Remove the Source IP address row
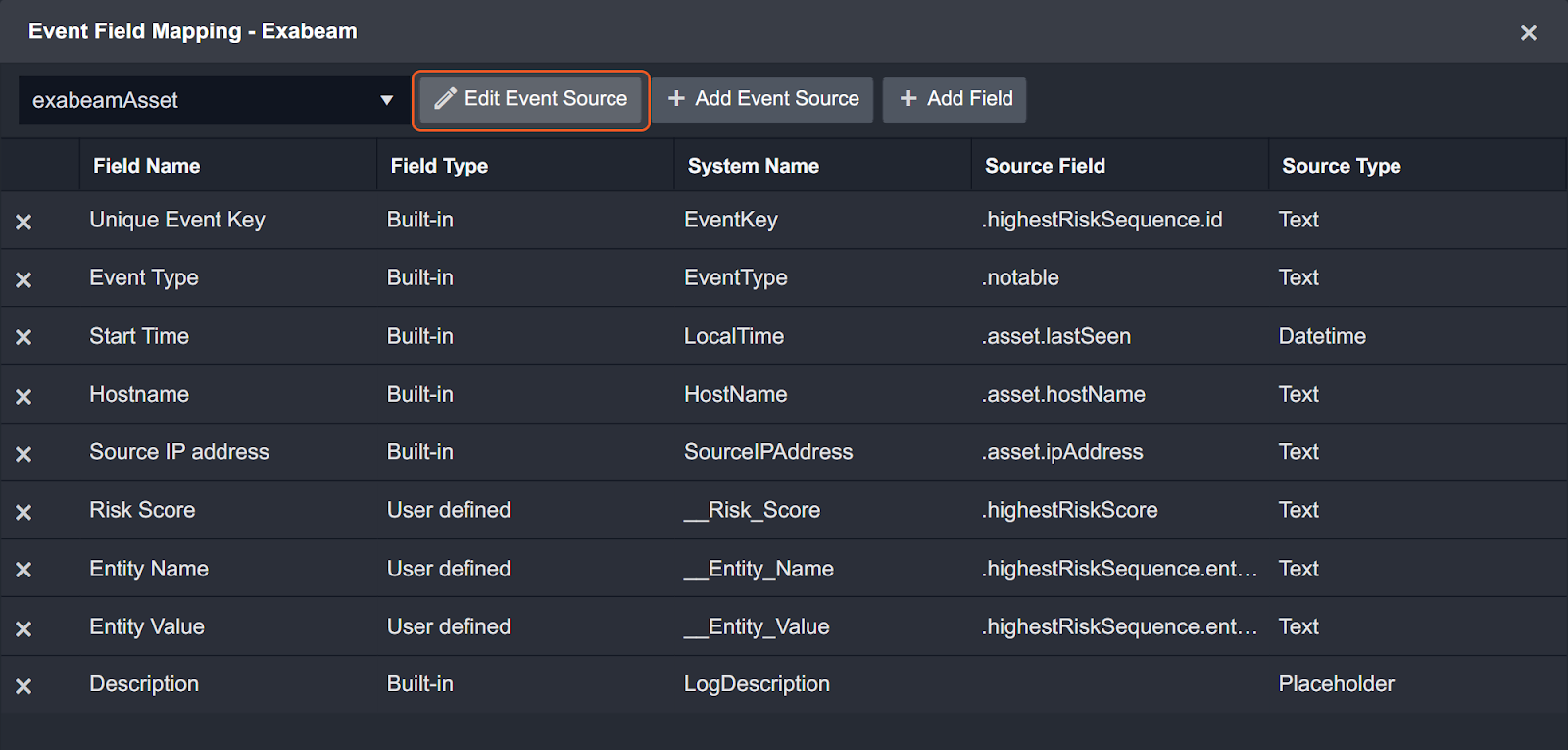 (x=24, y=454)
